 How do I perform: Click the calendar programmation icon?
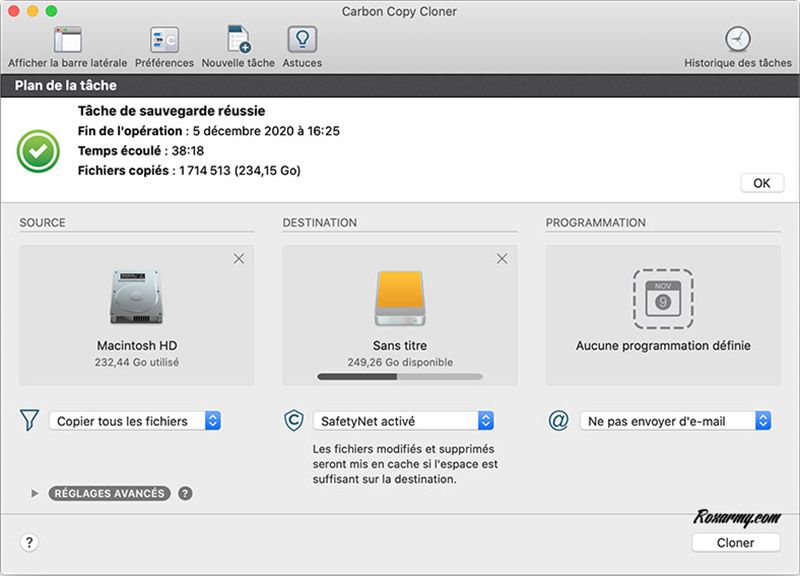(x=662, y=298)
